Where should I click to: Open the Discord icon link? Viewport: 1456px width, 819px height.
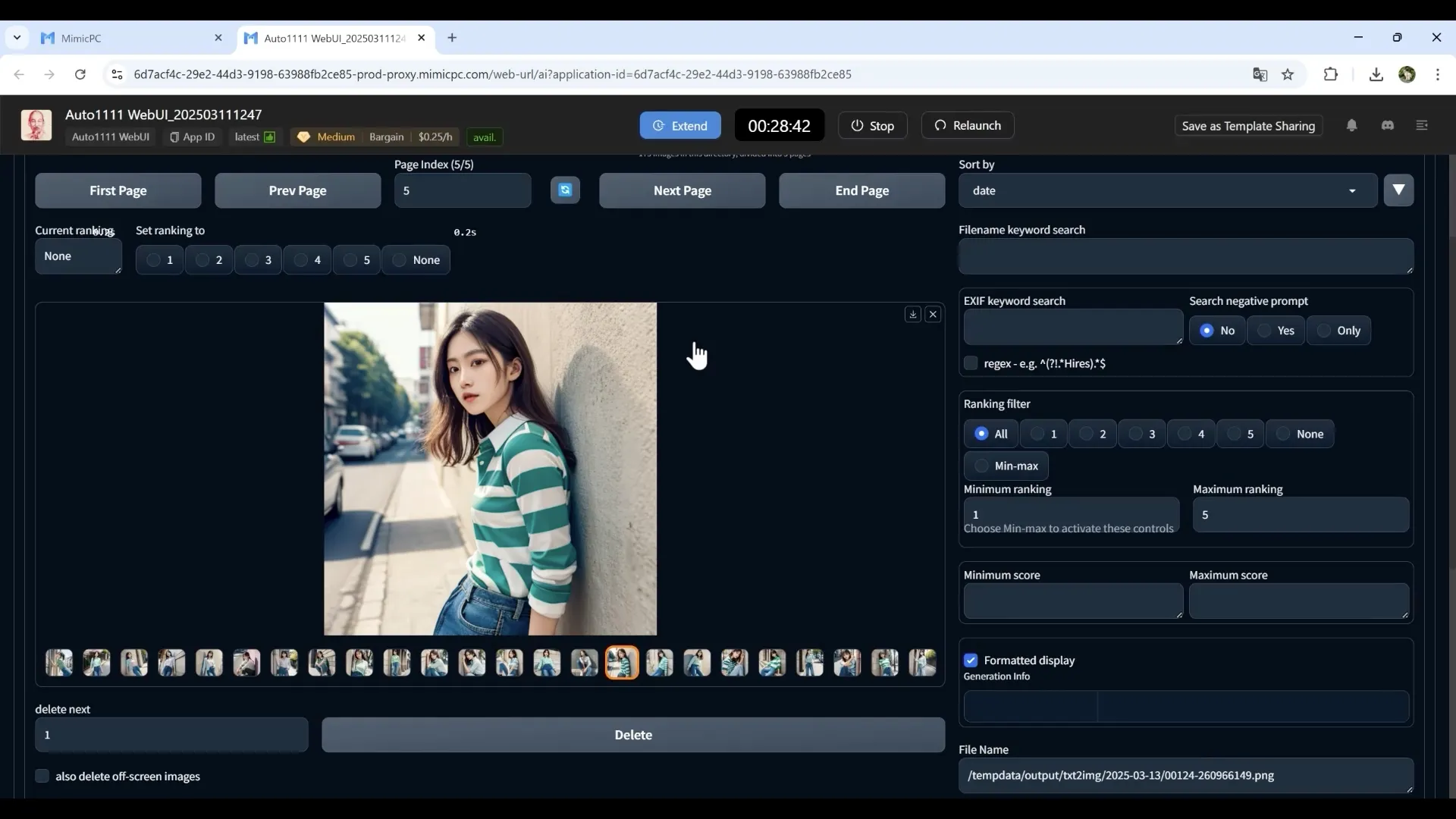(1388, 125)
